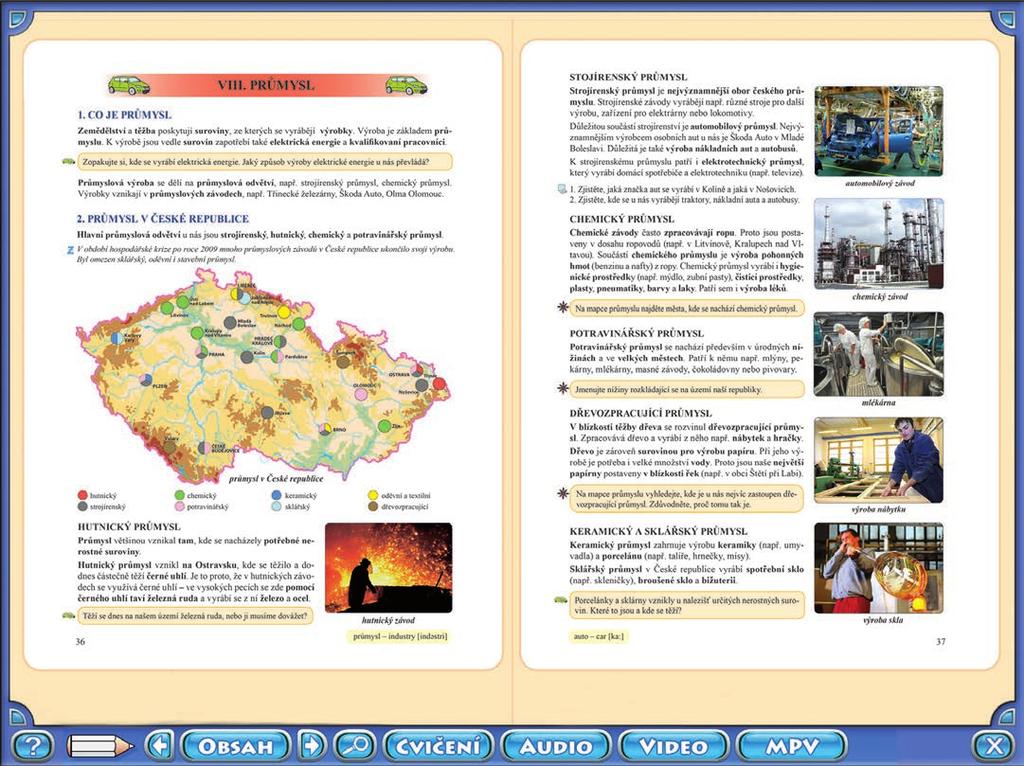Screen dimensions: 1024x766
Task: Click the car icon beside the 'Zopakujte si' question
Action: tap(69, 161)
